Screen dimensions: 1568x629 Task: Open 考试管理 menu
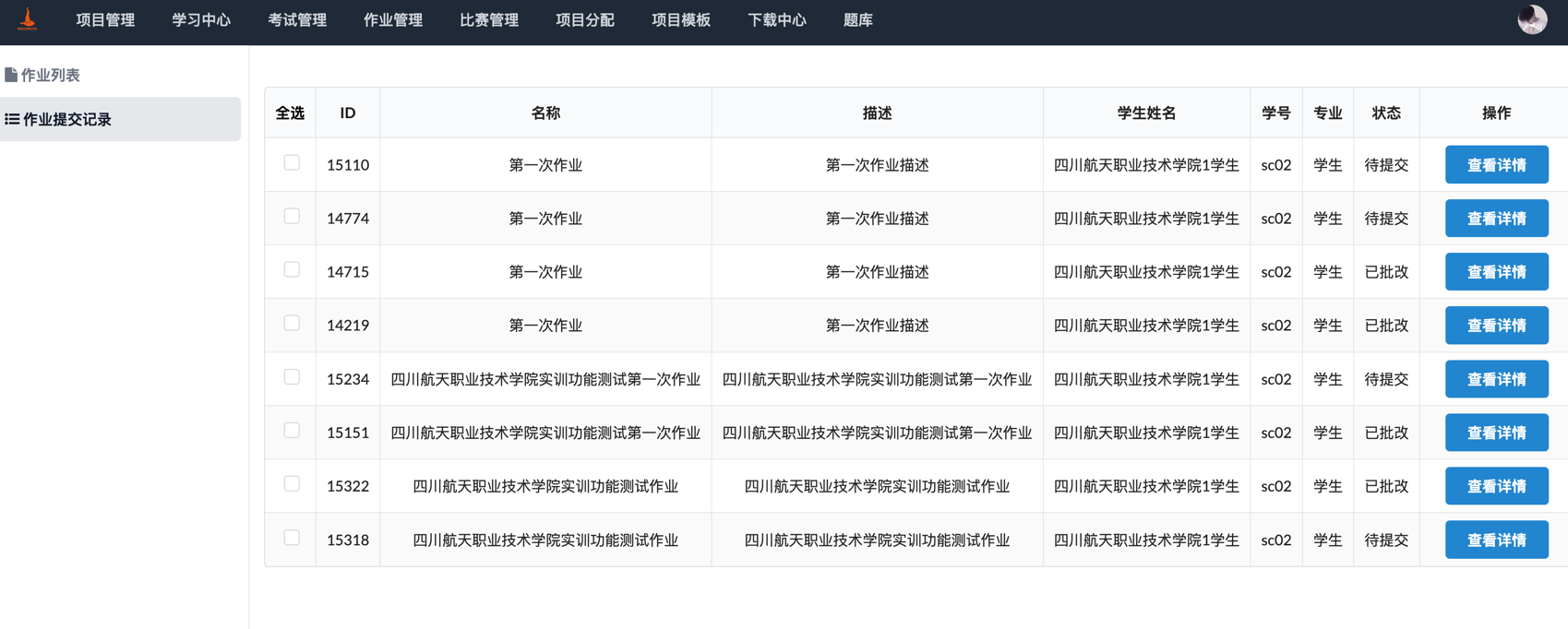297,20
